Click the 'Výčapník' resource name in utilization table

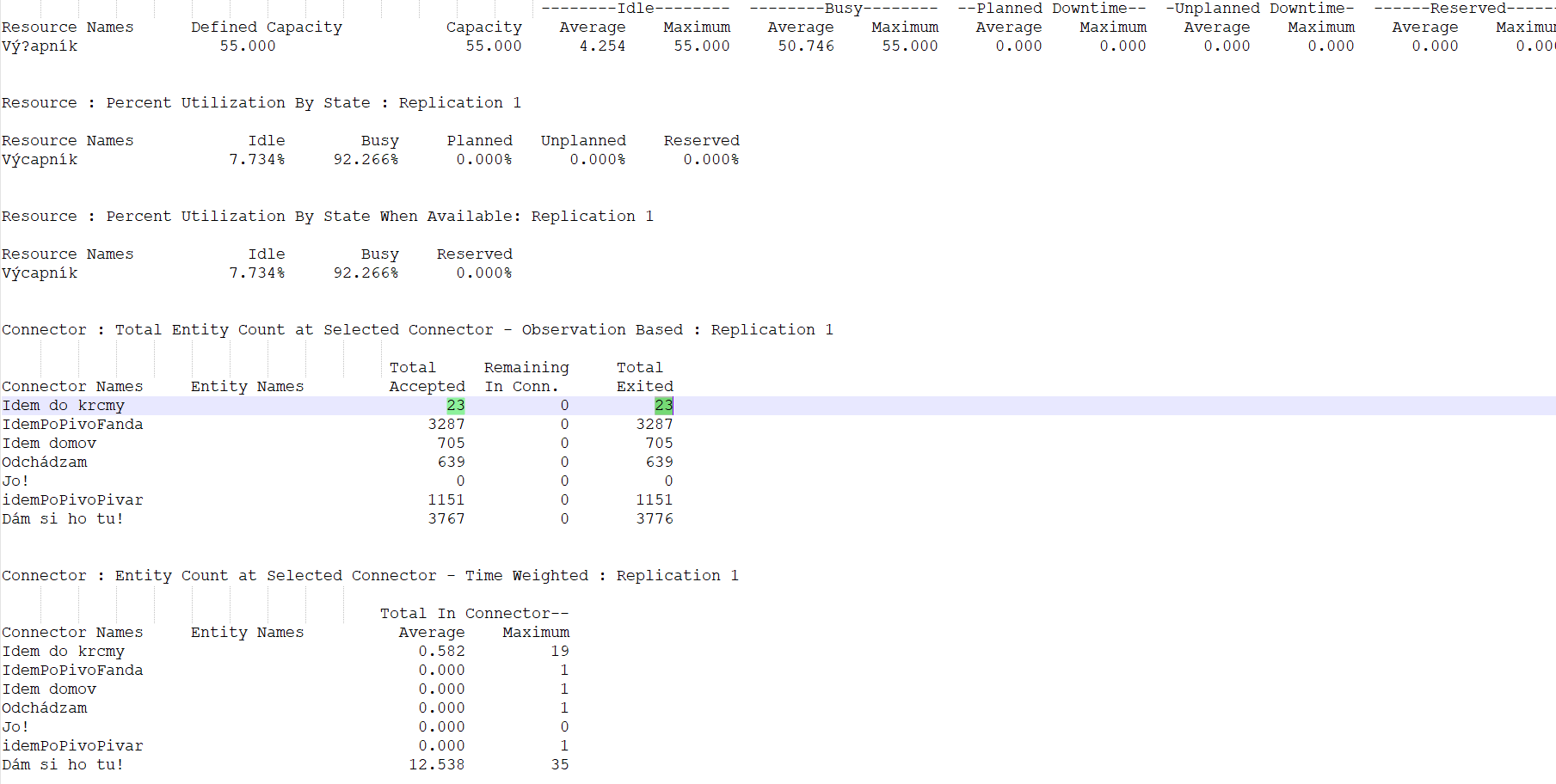[40, 159]
